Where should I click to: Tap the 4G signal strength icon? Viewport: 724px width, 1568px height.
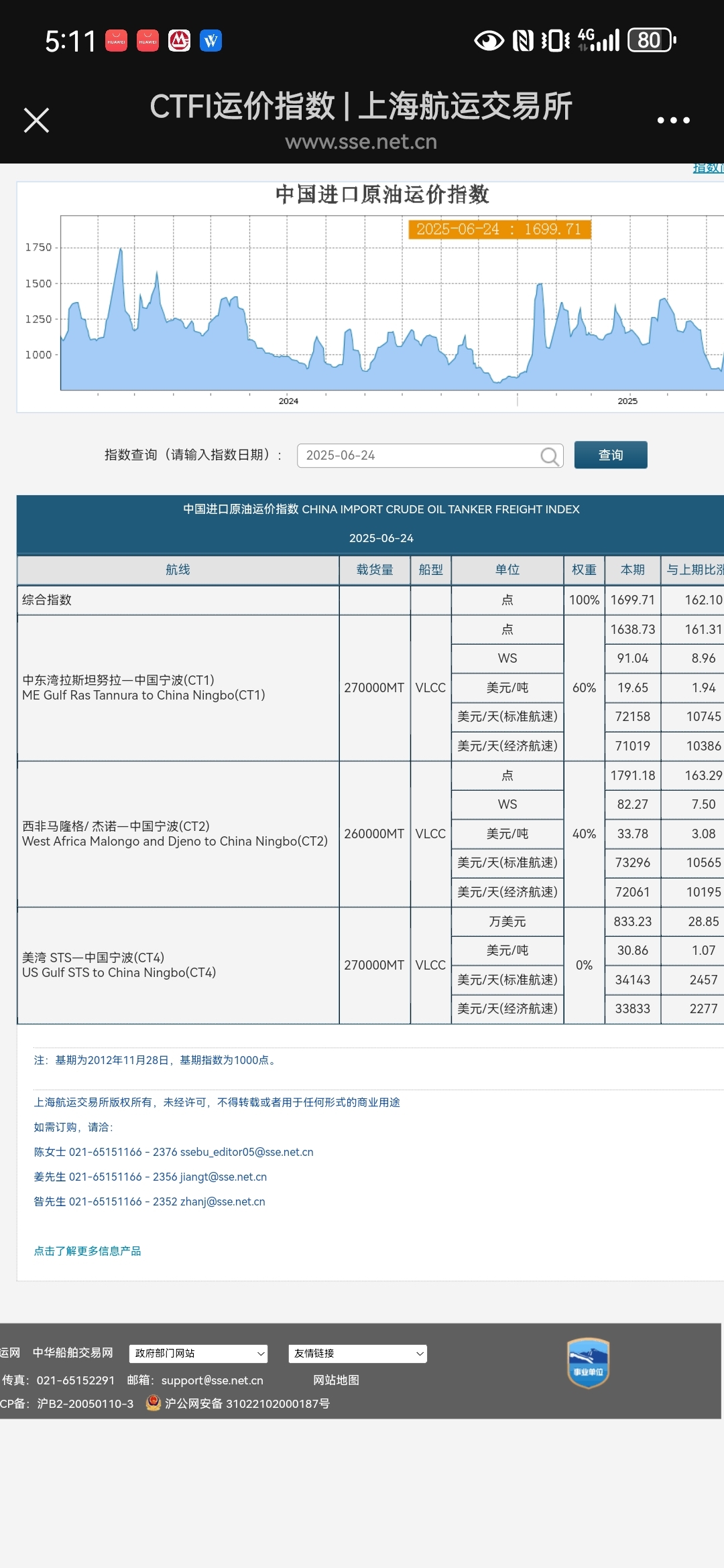point(599,40)
